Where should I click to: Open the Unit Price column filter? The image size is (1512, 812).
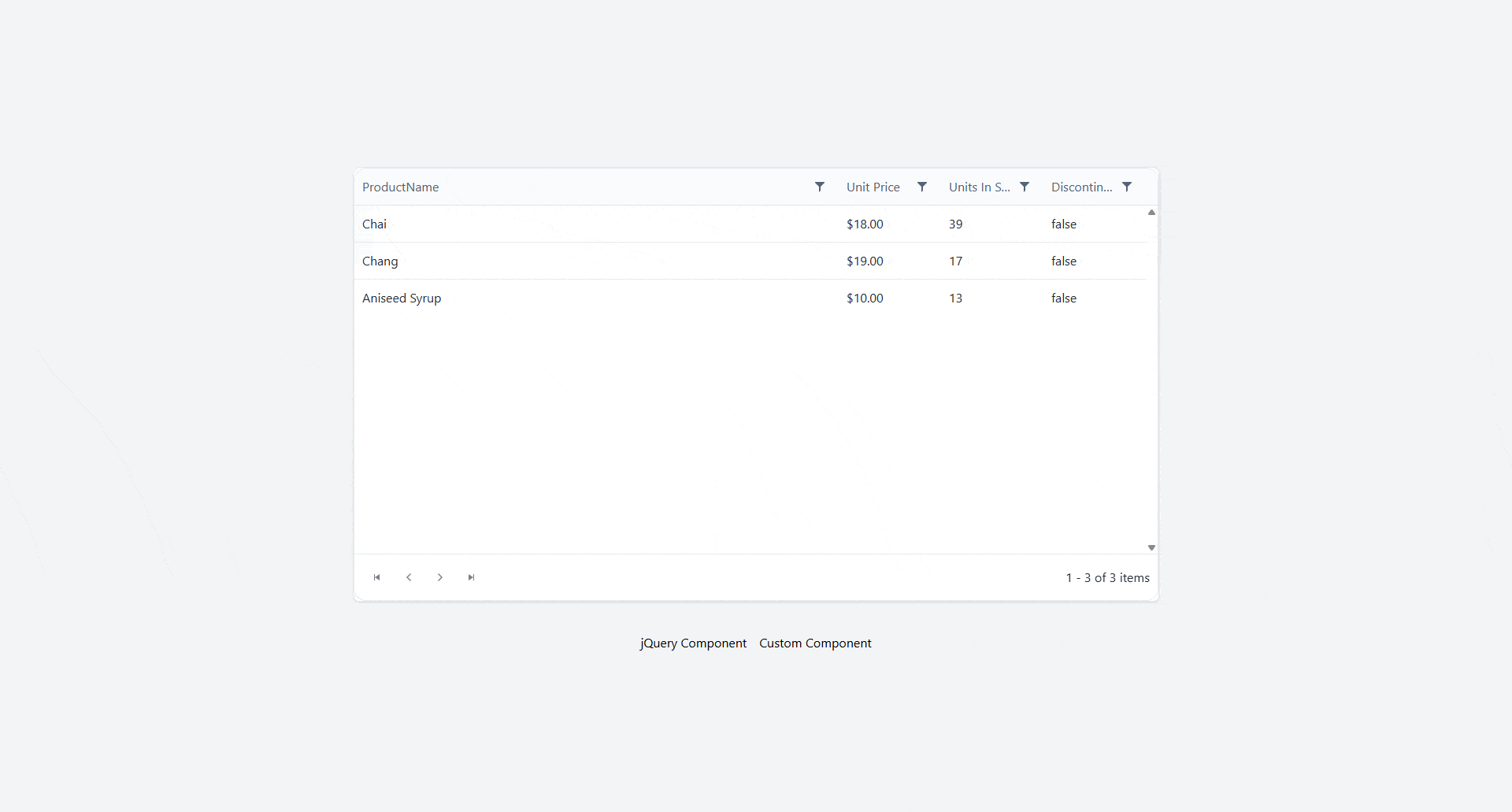pyautogui.click(x=921, y=187)
